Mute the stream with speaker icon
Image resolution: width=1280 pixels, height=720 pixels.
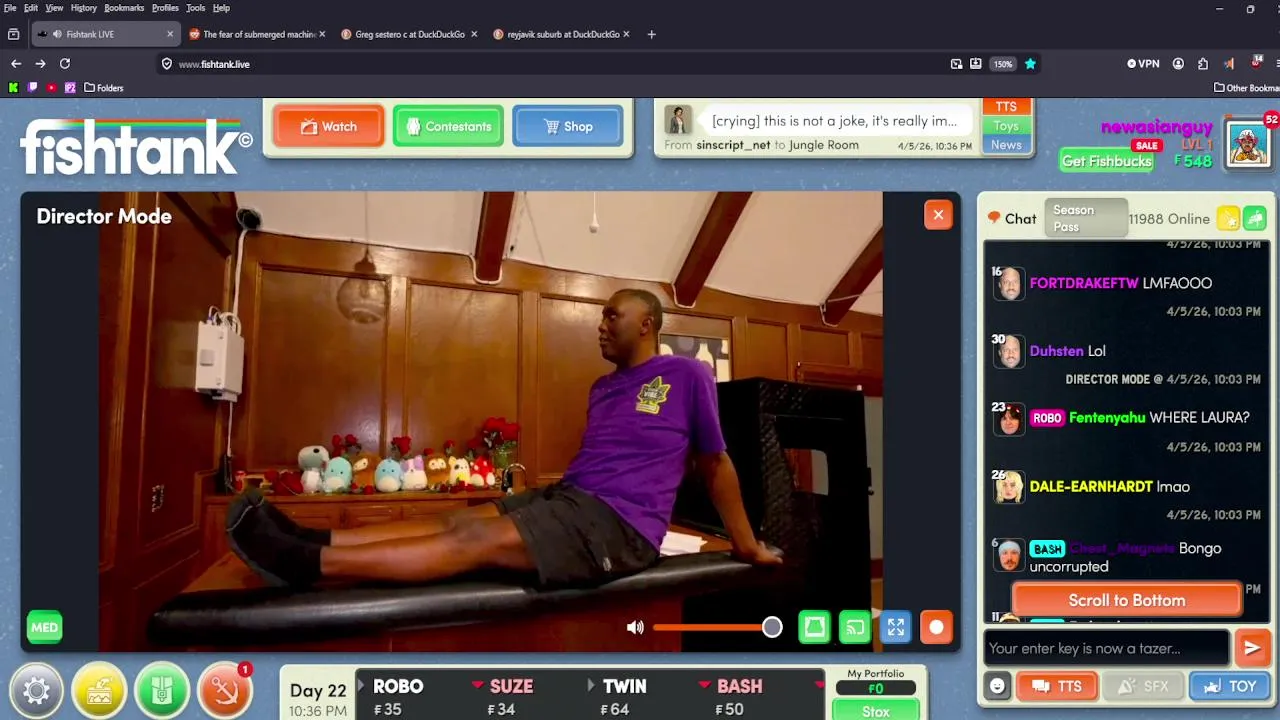coord(635,627)
